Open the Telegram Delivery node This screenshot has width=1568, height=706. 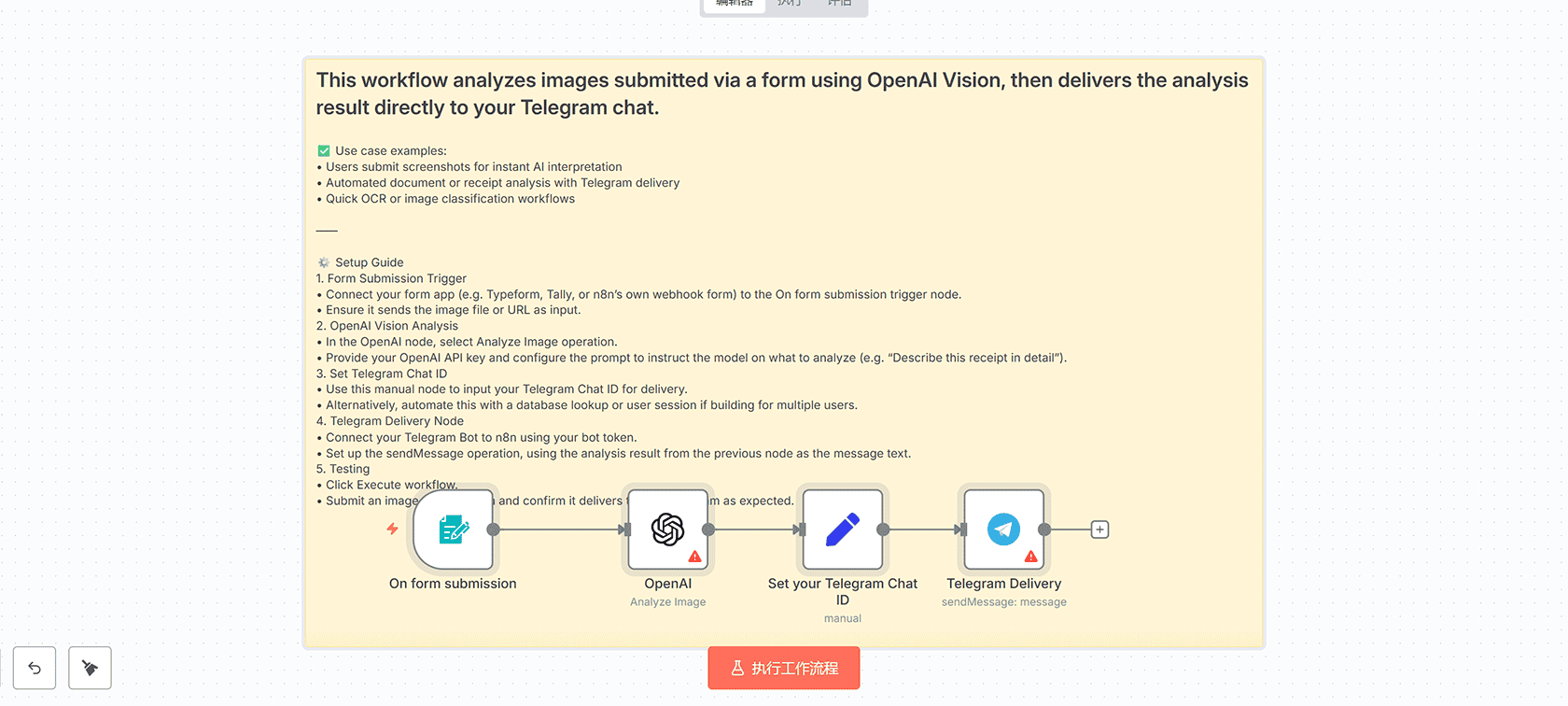pyautogui.click(x=1003, y=529)
